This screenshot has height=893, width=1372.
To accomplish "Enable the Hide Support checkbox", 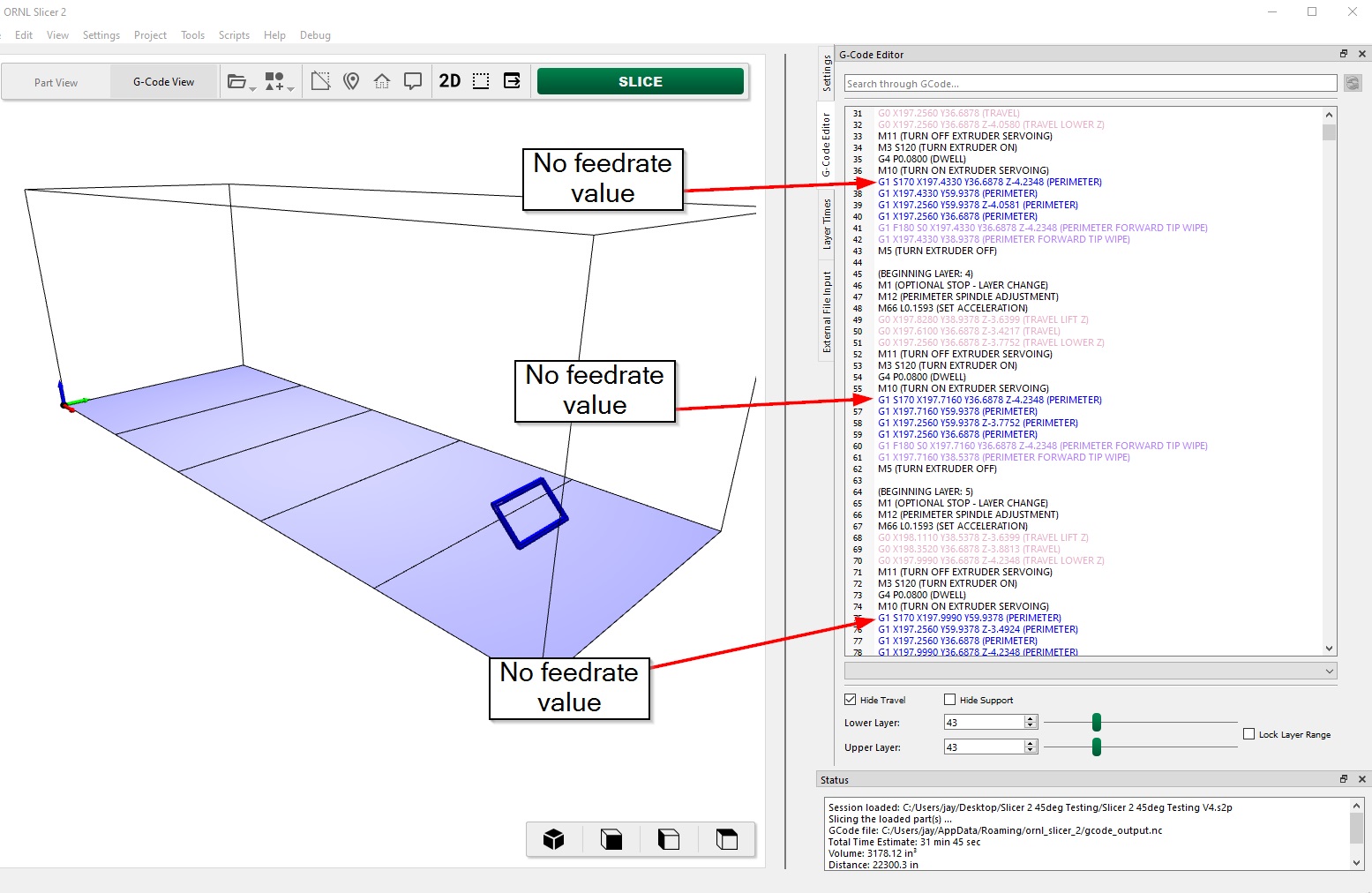I will 950,700.
